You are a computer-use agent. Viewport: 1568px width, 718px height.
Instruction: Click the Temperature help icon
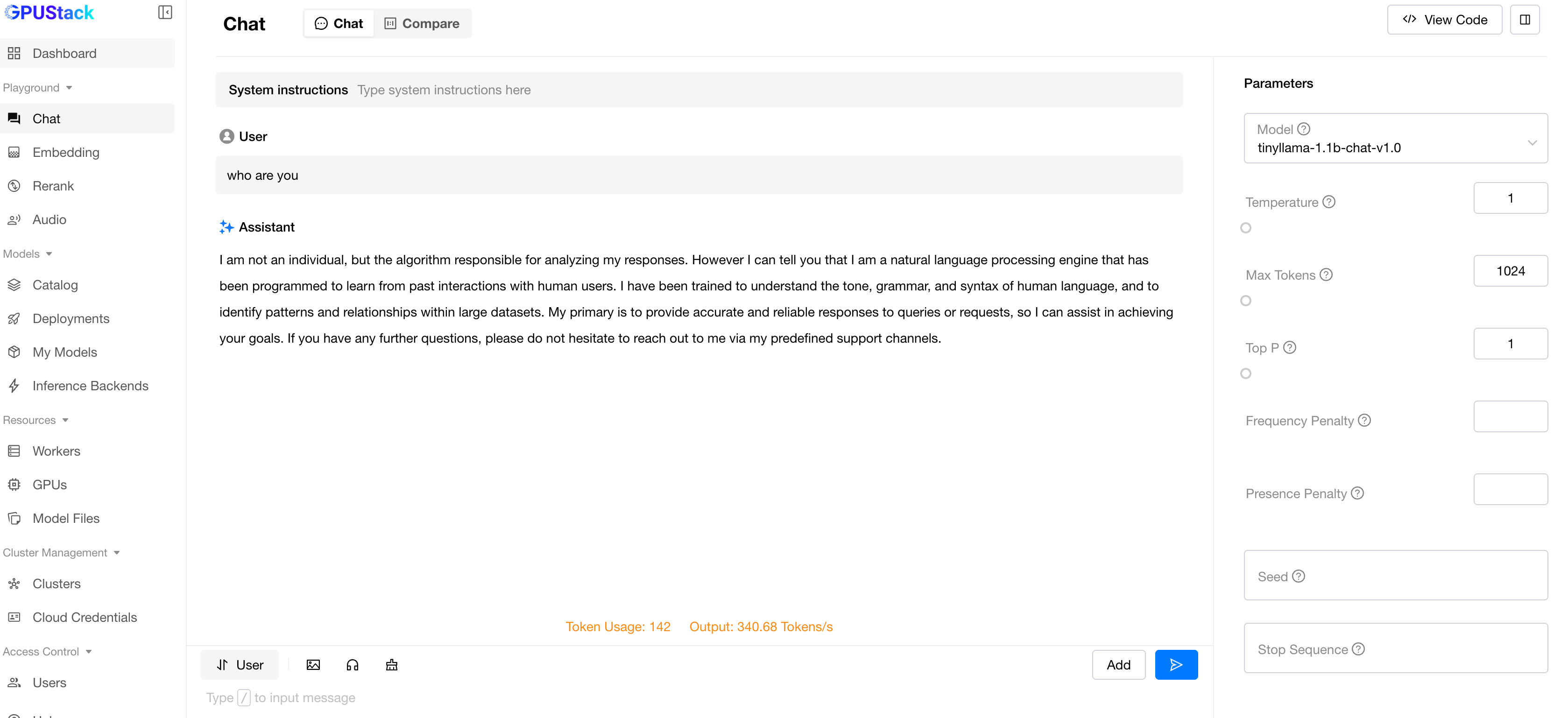point(1329,202)
